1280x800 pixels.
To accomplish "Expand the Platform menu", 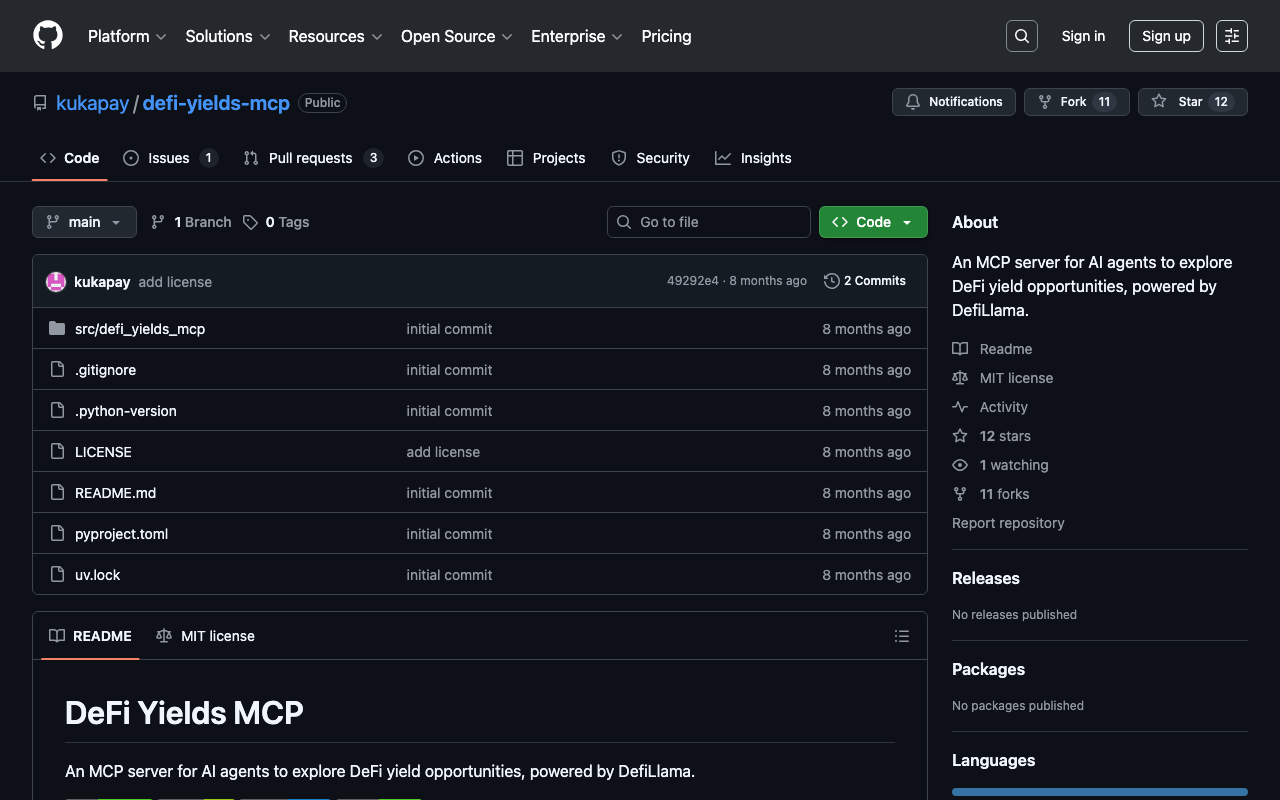I will click(x=127, y=36).
